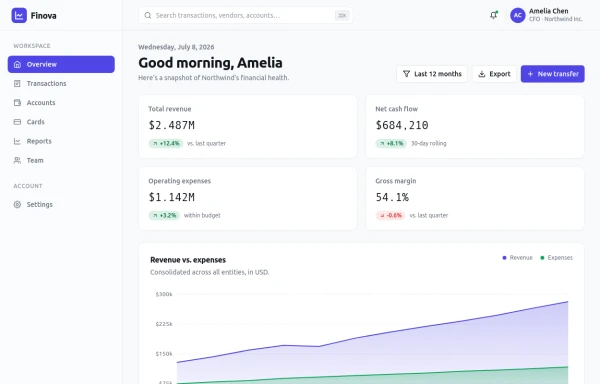Focus the search transactions field
The height and width of the screenshot is (384, 600).
click(x=246, y=15)
